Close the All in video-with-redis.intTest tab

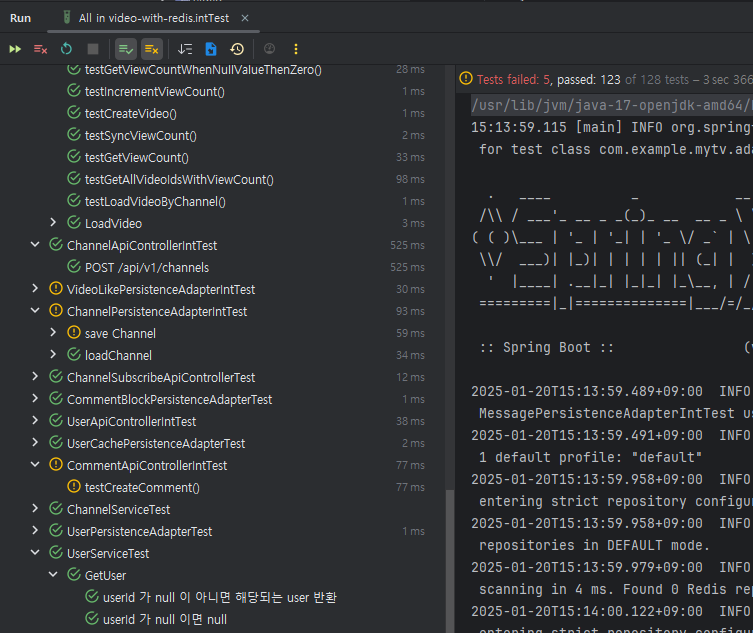pyautogui.click(x=245, y=18)
